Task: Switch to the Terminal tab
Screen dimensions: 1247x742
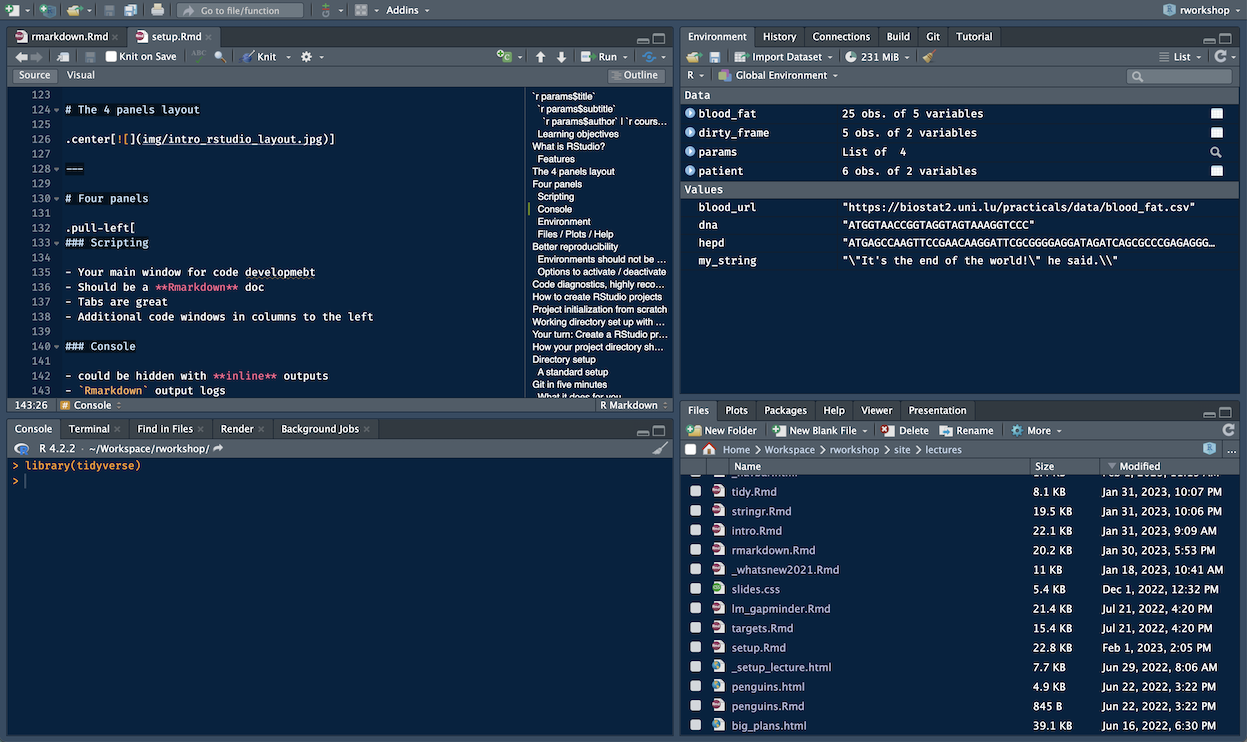Action: point(89,429)
